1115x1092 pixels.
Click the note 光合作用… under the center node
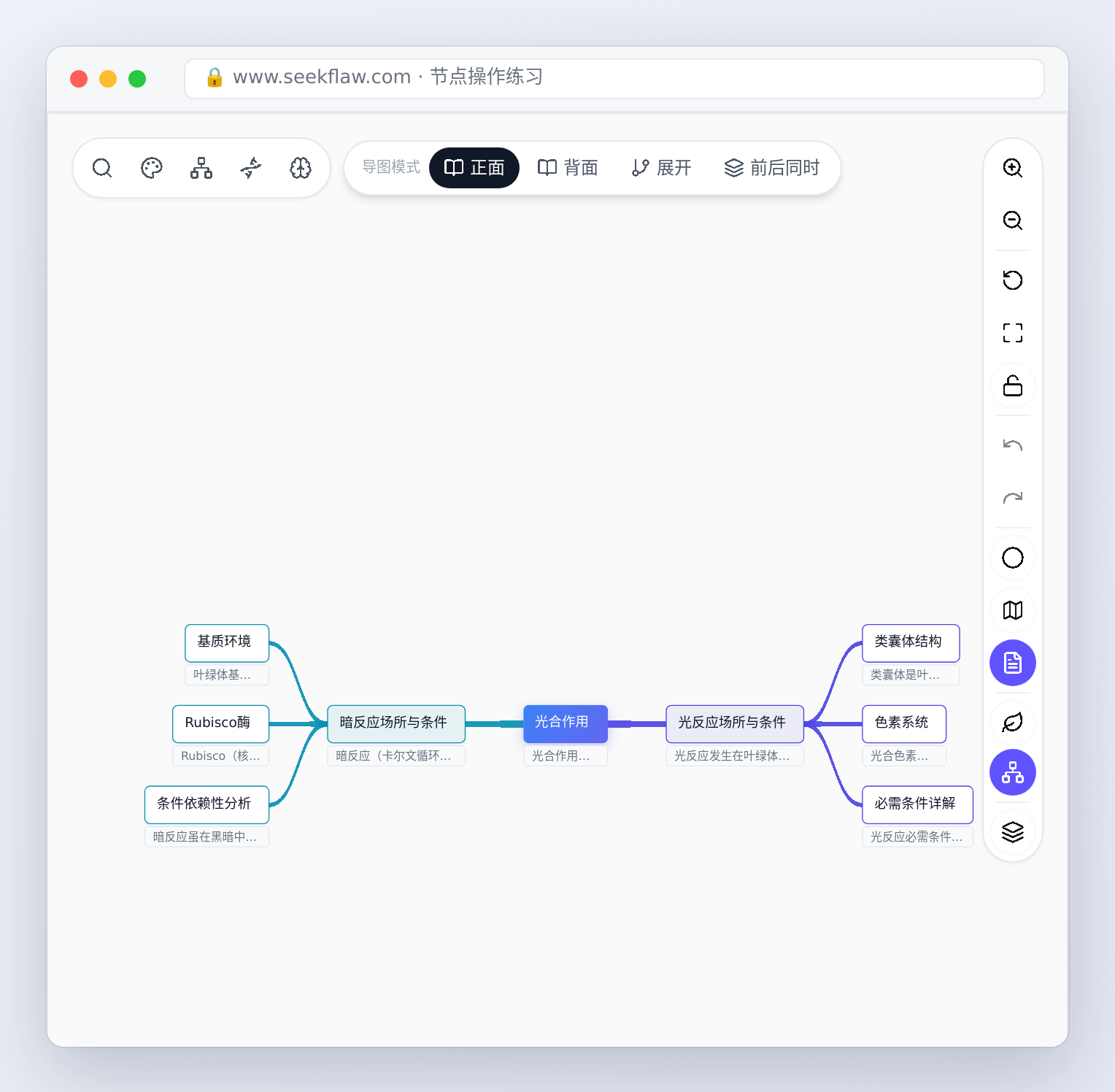(566, 755)
